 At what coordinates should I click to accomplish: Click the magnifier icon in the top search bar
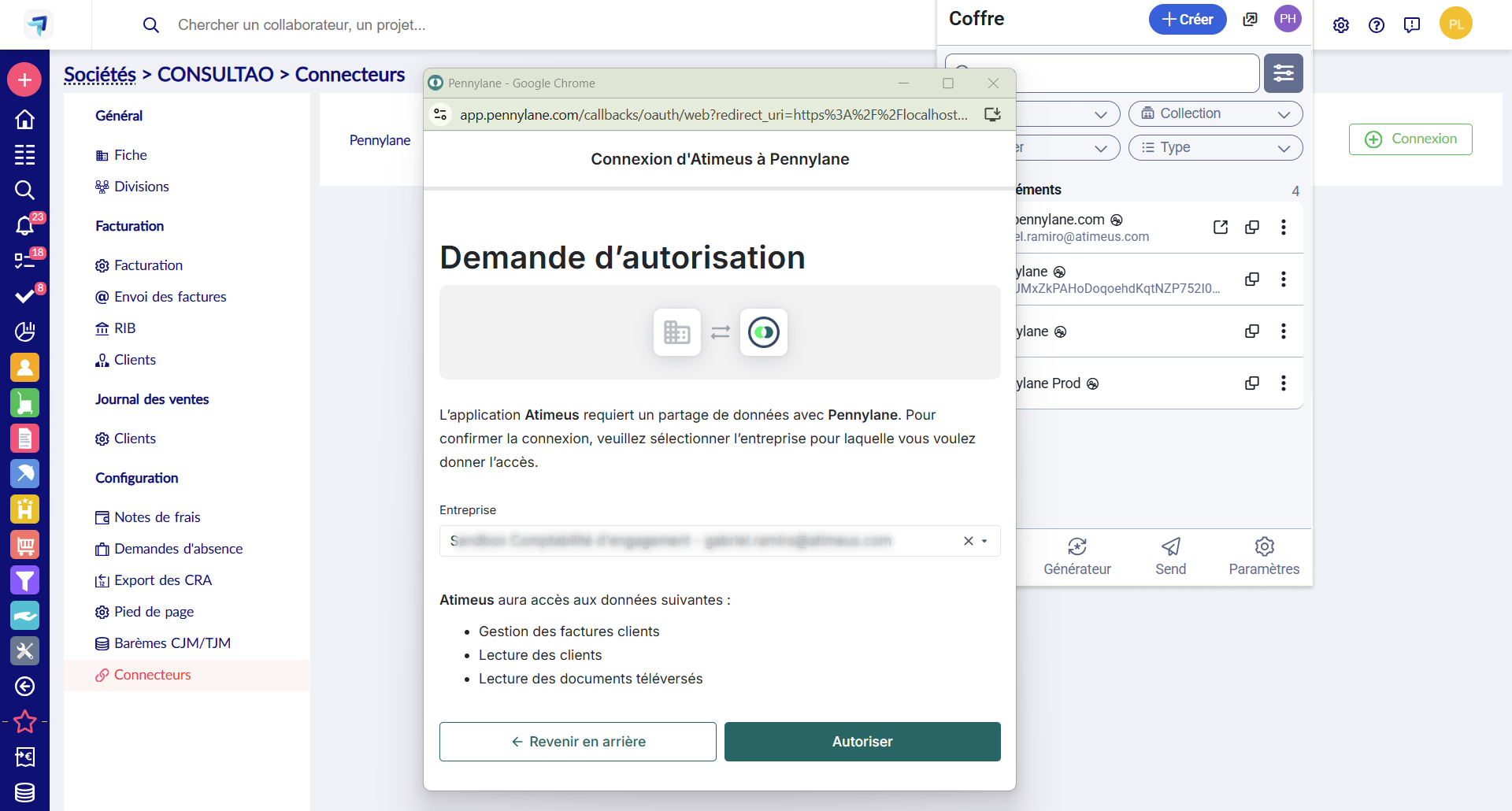click(151, 25)
